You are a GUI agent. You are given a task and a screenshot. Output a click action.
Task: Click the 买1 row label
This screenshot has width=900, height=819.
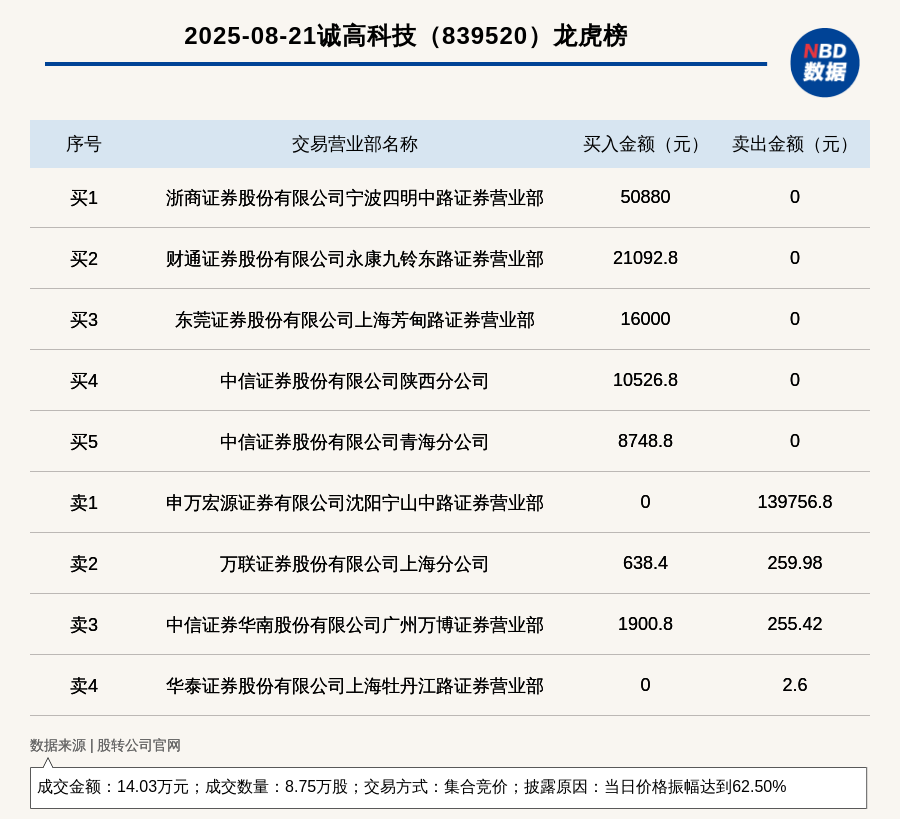[84, 198]
